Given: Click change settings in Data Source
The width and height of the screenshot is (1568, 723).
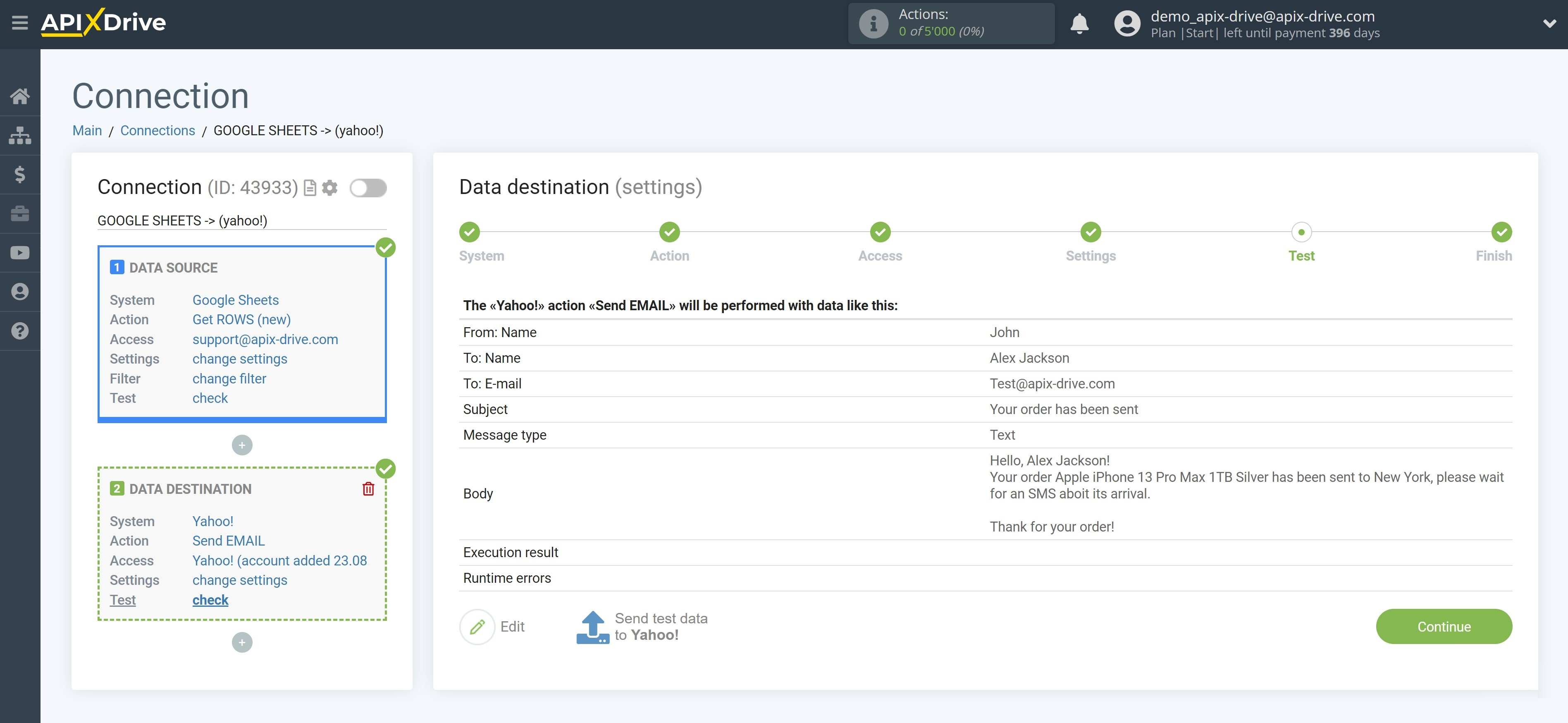Looking at the screenshot, I should point(240,359).
